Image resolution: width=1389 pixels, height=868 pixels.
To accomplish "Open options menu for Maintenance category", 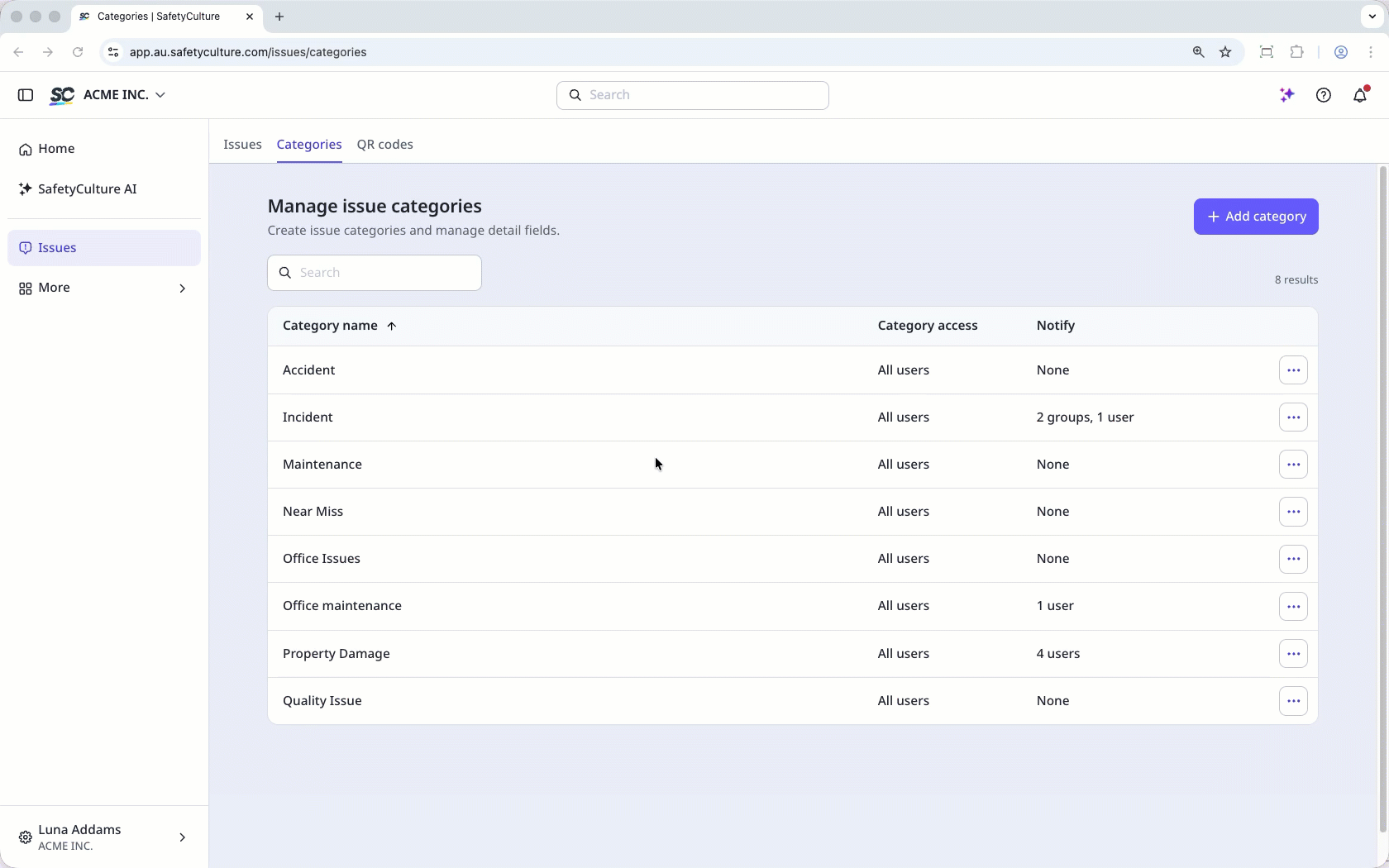I will 1293,465.
